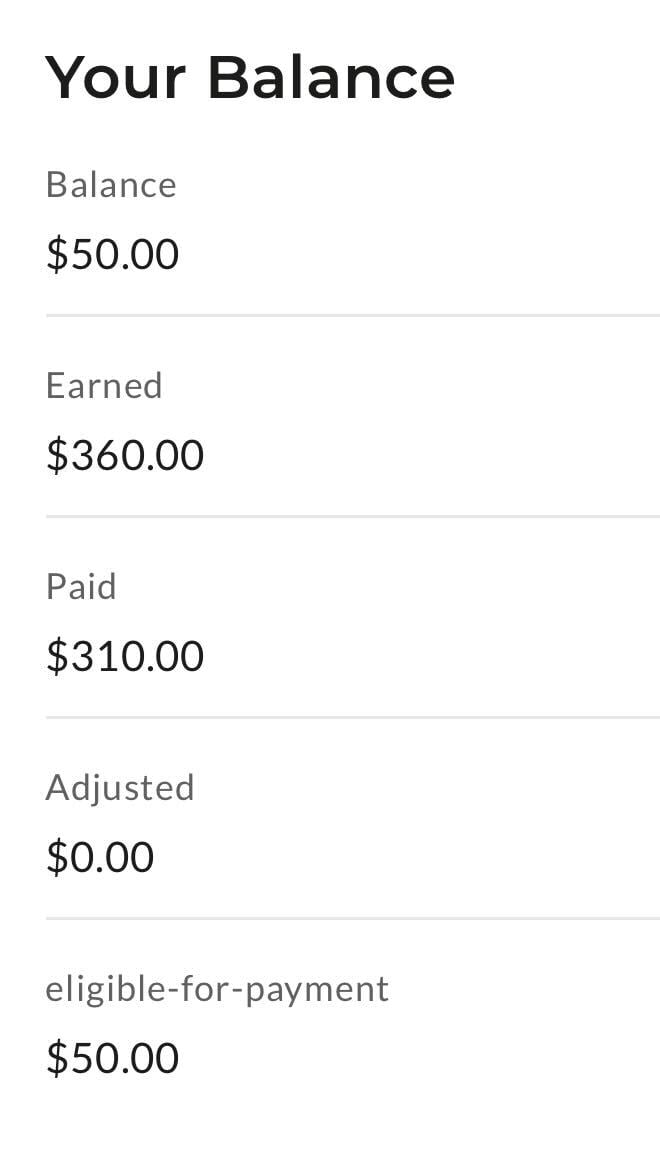Select the eligible-for-payment label

[218, 990]
